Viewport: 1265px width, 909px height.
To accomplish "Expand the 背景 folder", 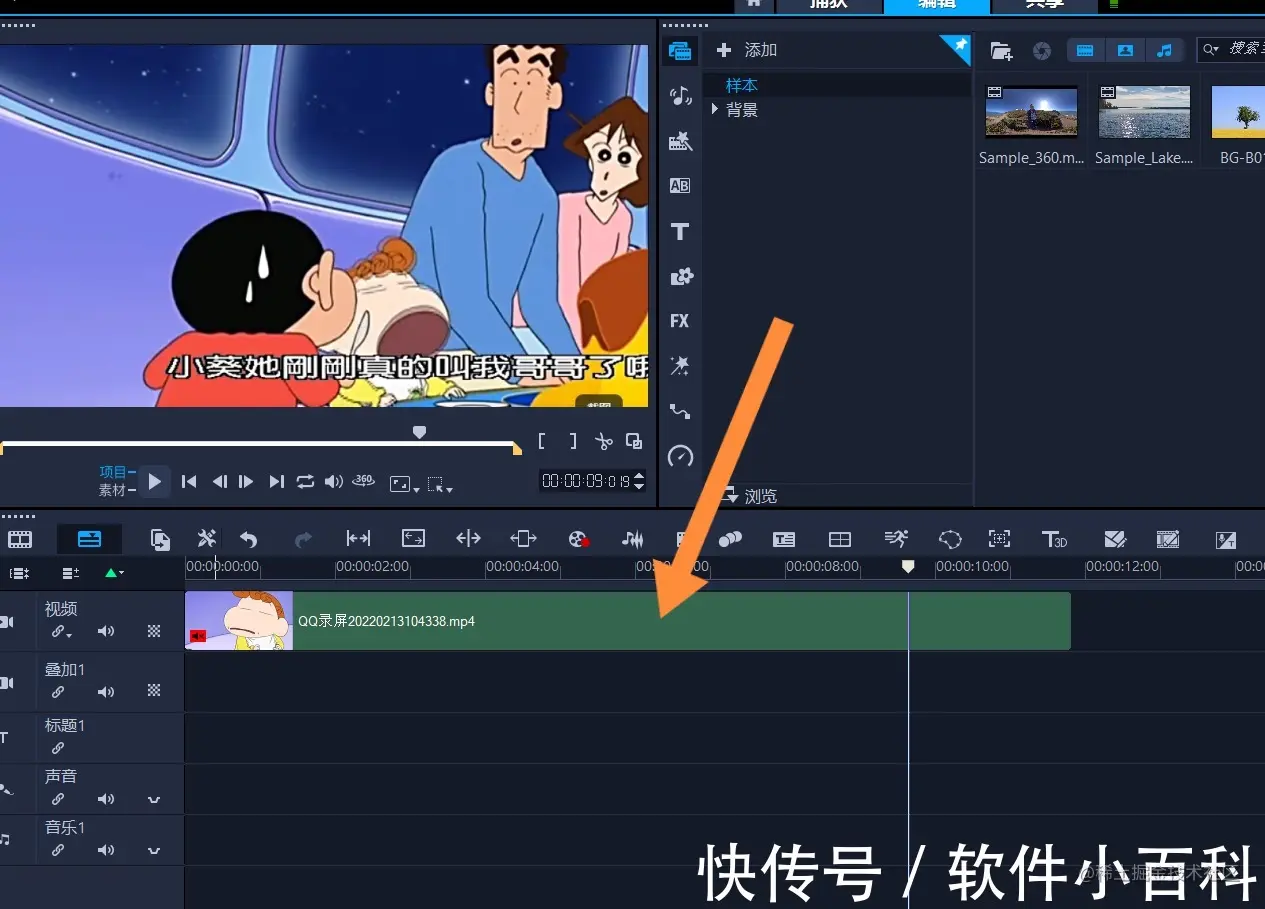I will click(715, 109).
